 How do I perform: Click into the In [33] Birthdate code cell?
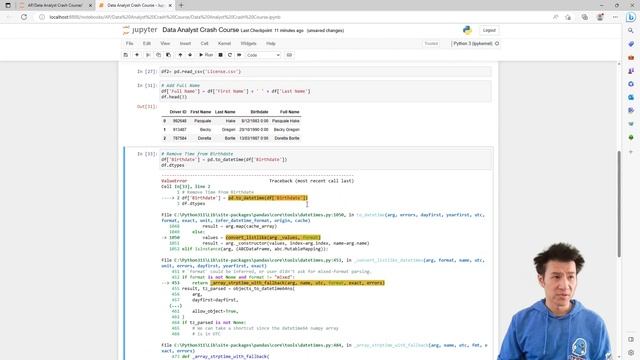click(325, 160)
